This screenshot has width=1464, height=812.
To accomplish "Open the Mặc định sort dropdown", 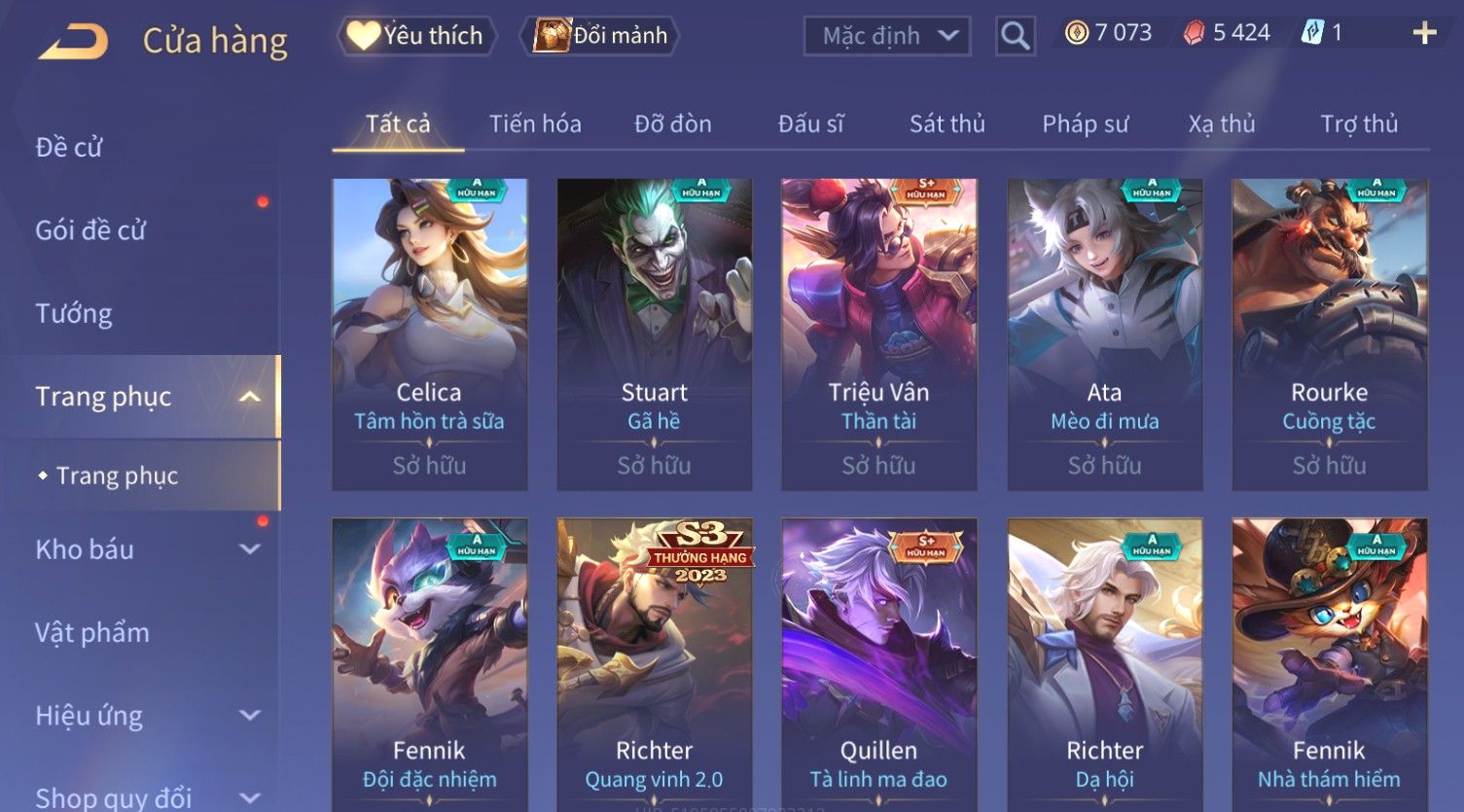I will 887,36.
